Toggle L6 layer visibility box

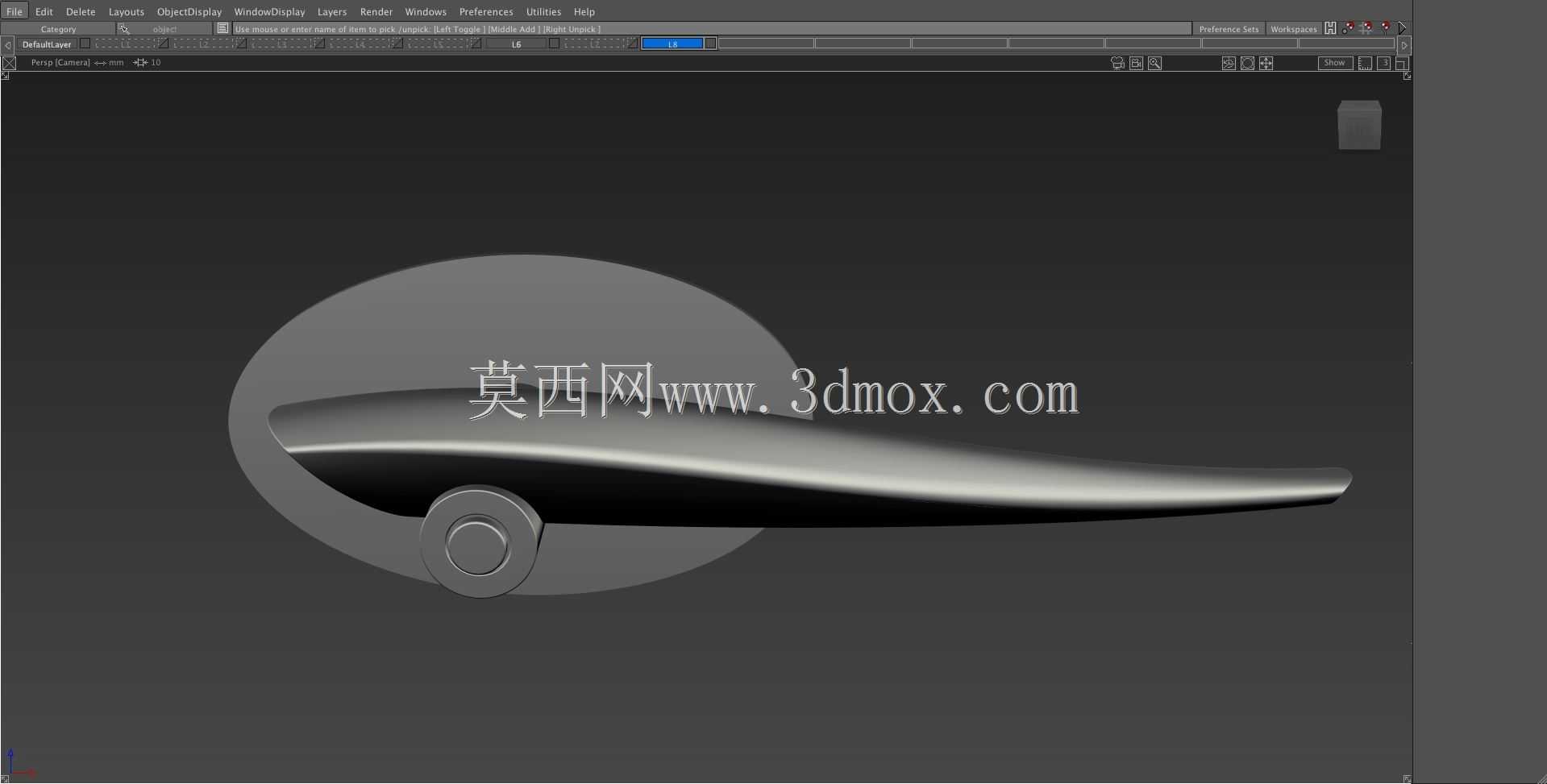click(554, 44)
